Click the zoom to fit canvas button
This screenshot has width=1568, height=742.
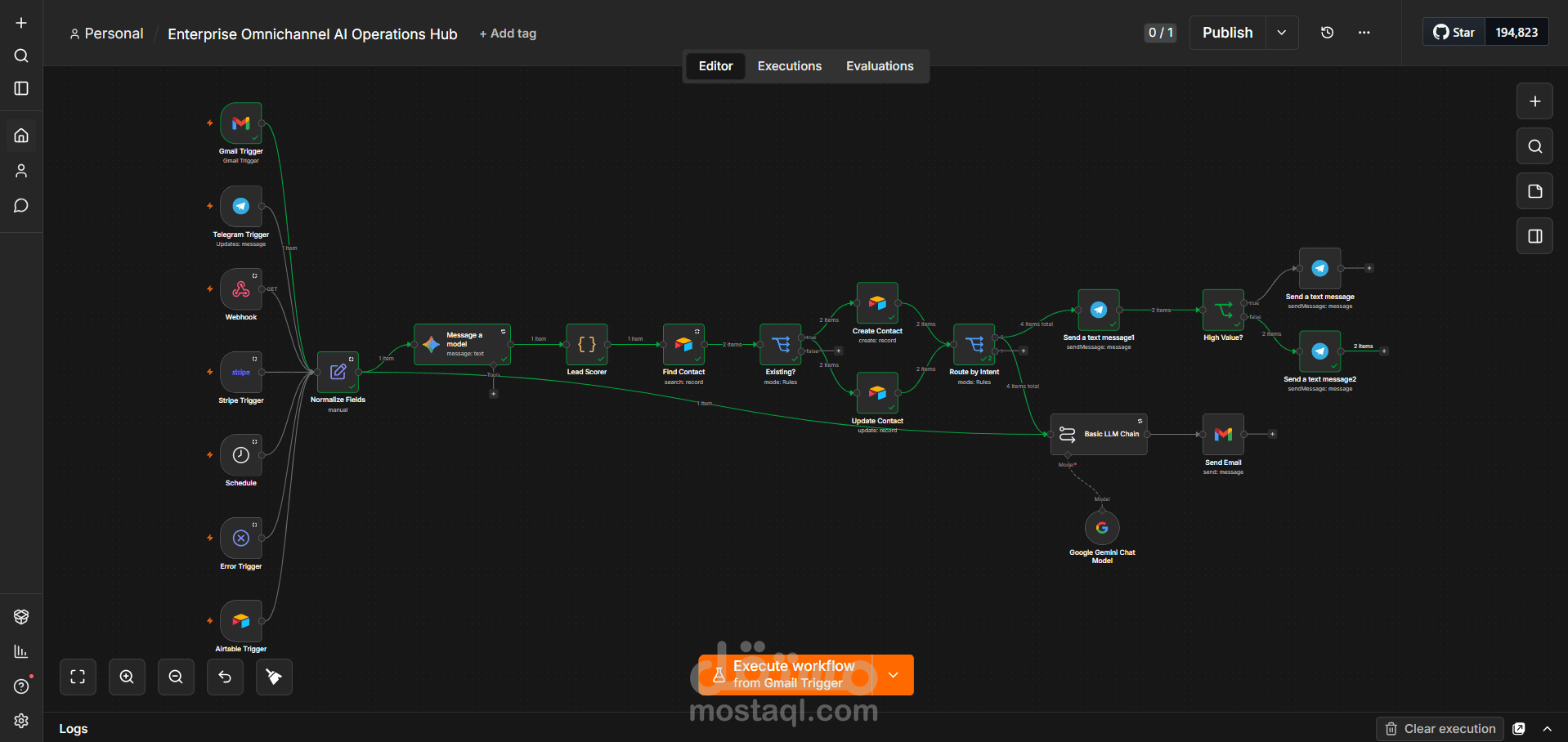(x=78, y=677)
